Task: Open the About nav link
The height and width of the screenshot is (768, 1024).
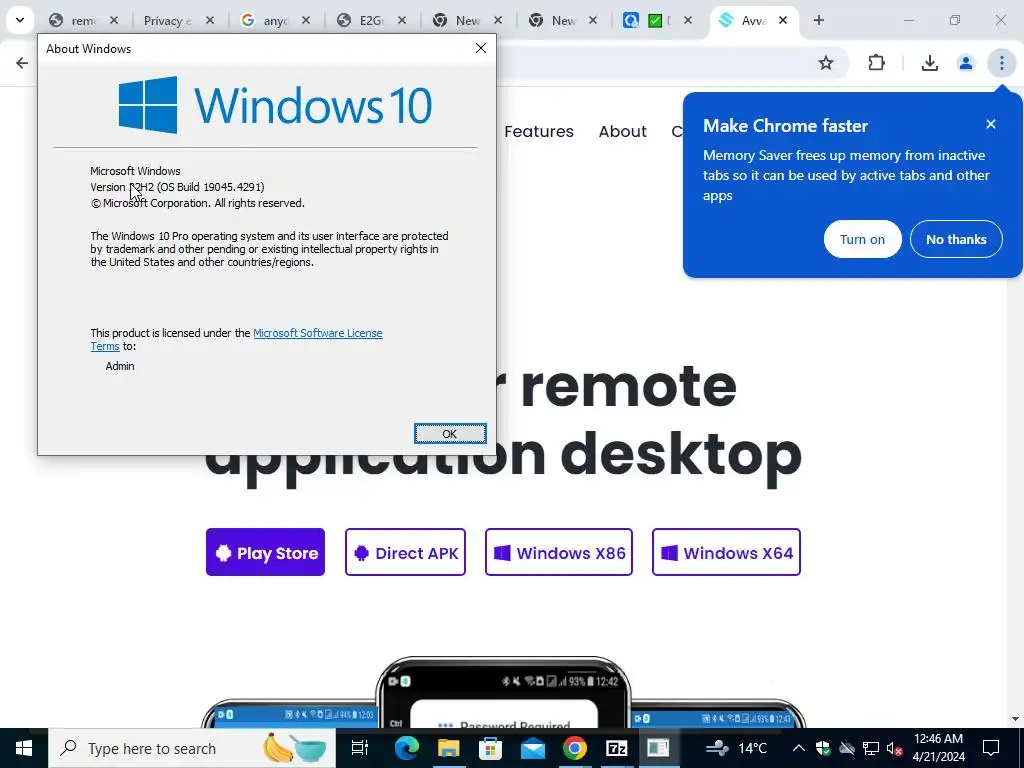Action: click(622, 131)
